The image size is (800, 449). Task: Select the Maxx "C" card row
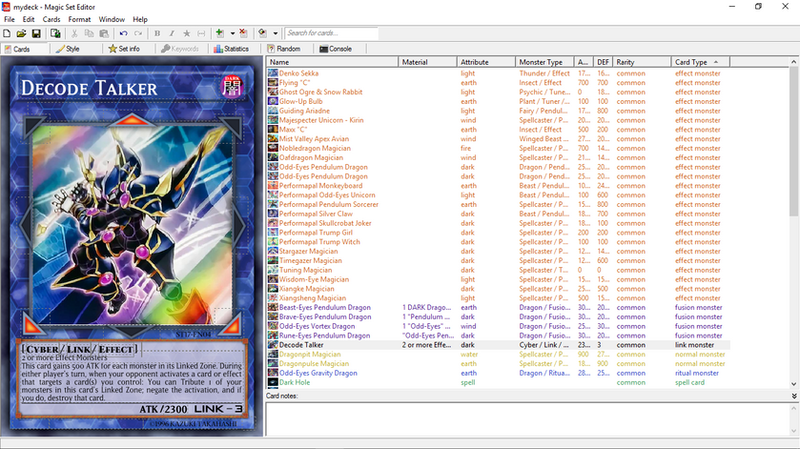tap(498, 130)
